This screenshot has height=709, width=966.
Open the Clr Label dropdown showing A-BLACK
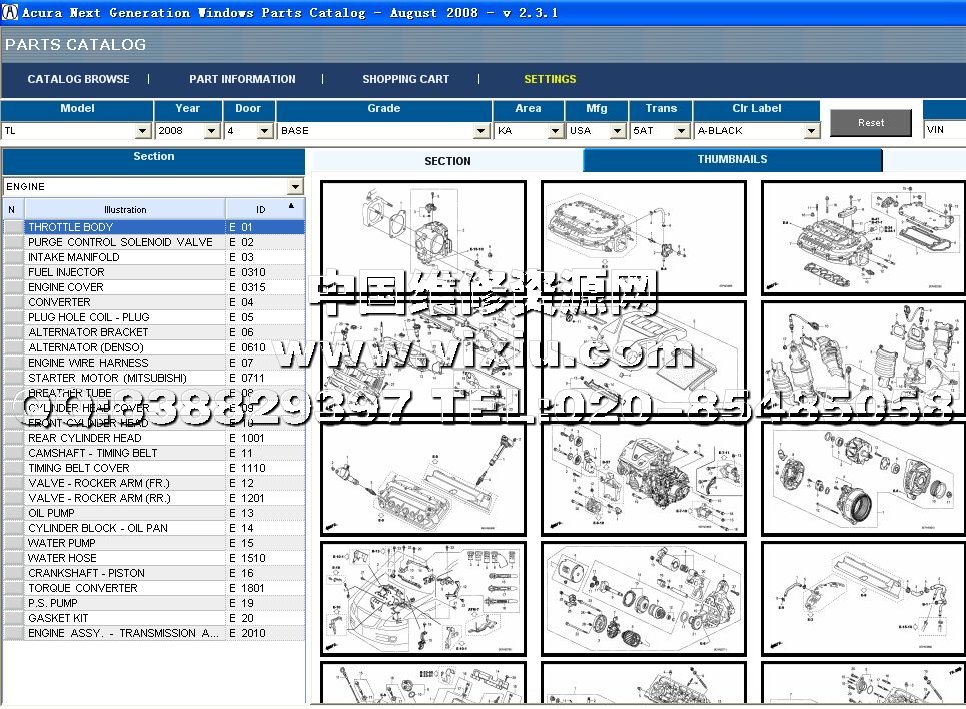tap(811, 131)
